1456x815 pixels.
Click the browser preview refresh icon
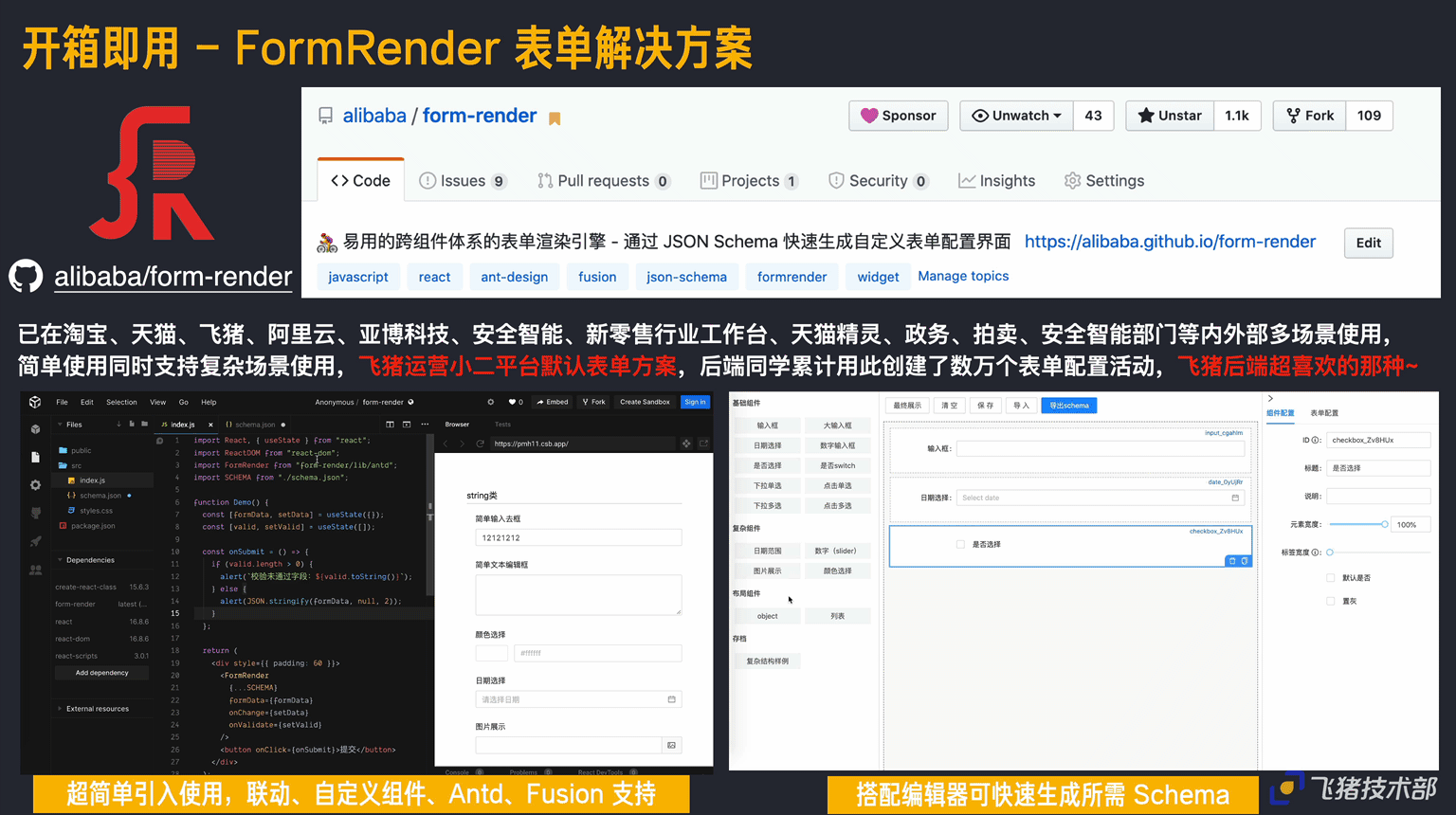click(481, 444)
